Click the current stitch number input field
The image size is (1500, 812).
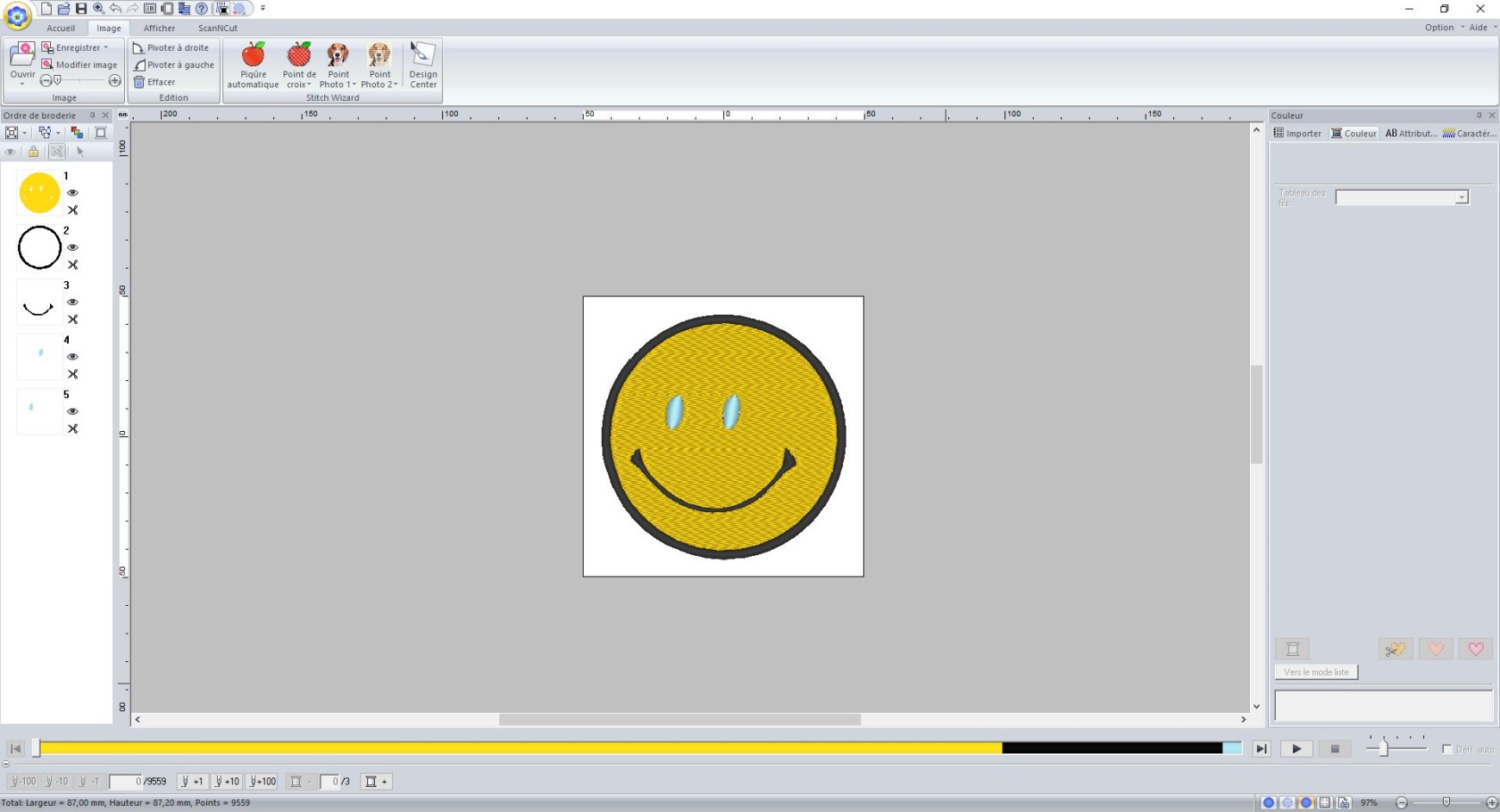pos(125,782)
